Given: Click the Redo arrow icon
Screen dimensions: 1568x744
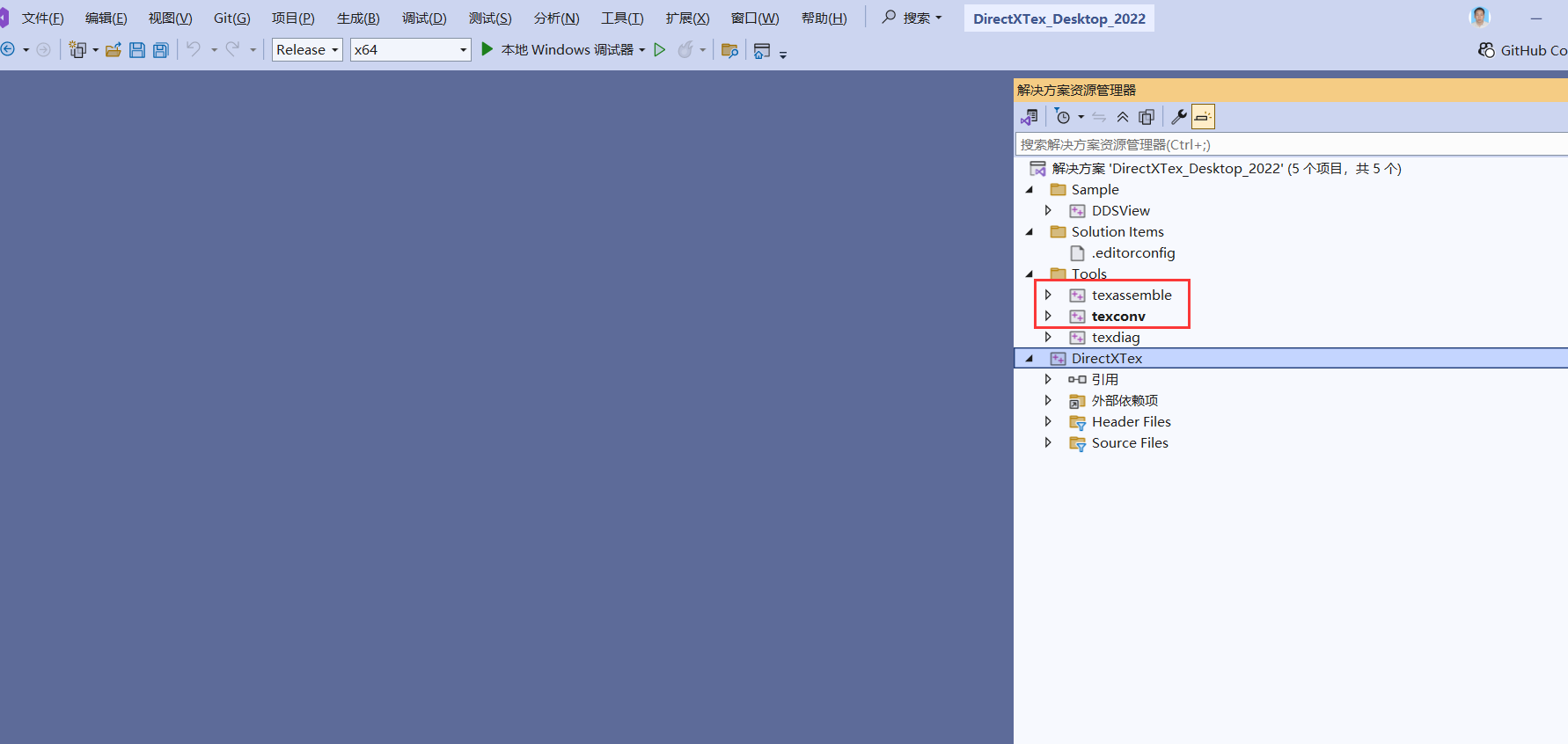Looking at the screenshot, I should [x=232, y=49].
